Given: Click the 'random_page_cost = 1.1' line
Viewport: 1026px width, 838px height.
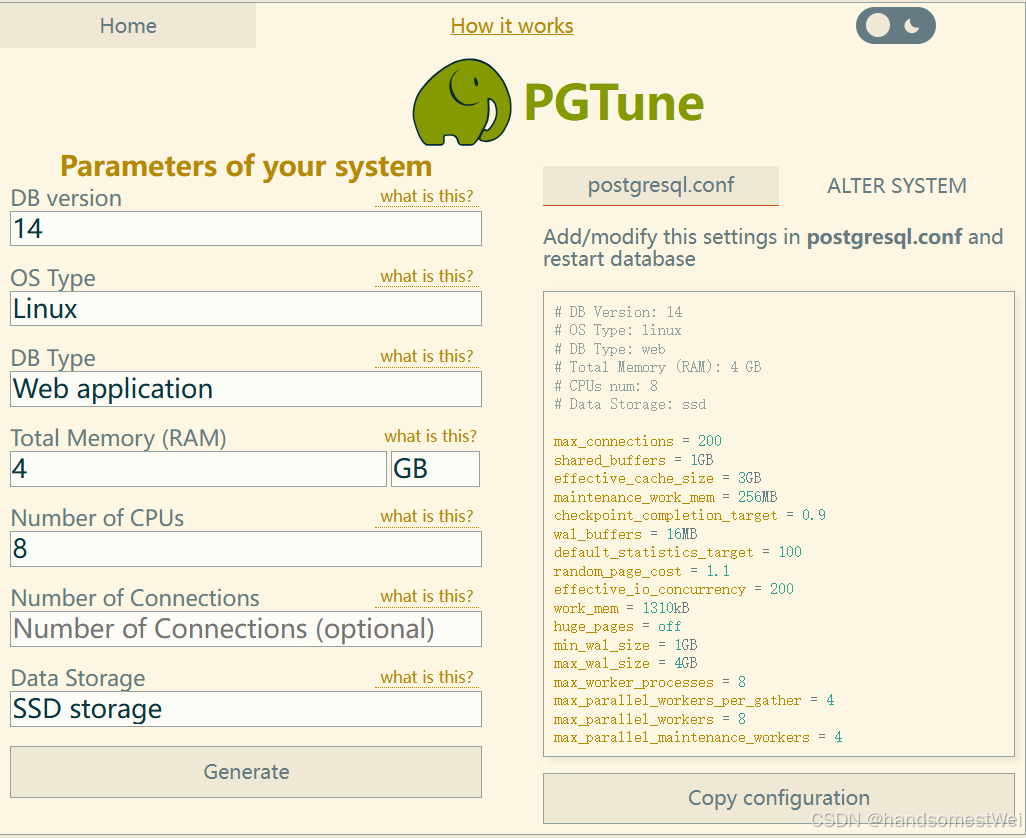Looking at the screenshot, I should pos(642,571).
